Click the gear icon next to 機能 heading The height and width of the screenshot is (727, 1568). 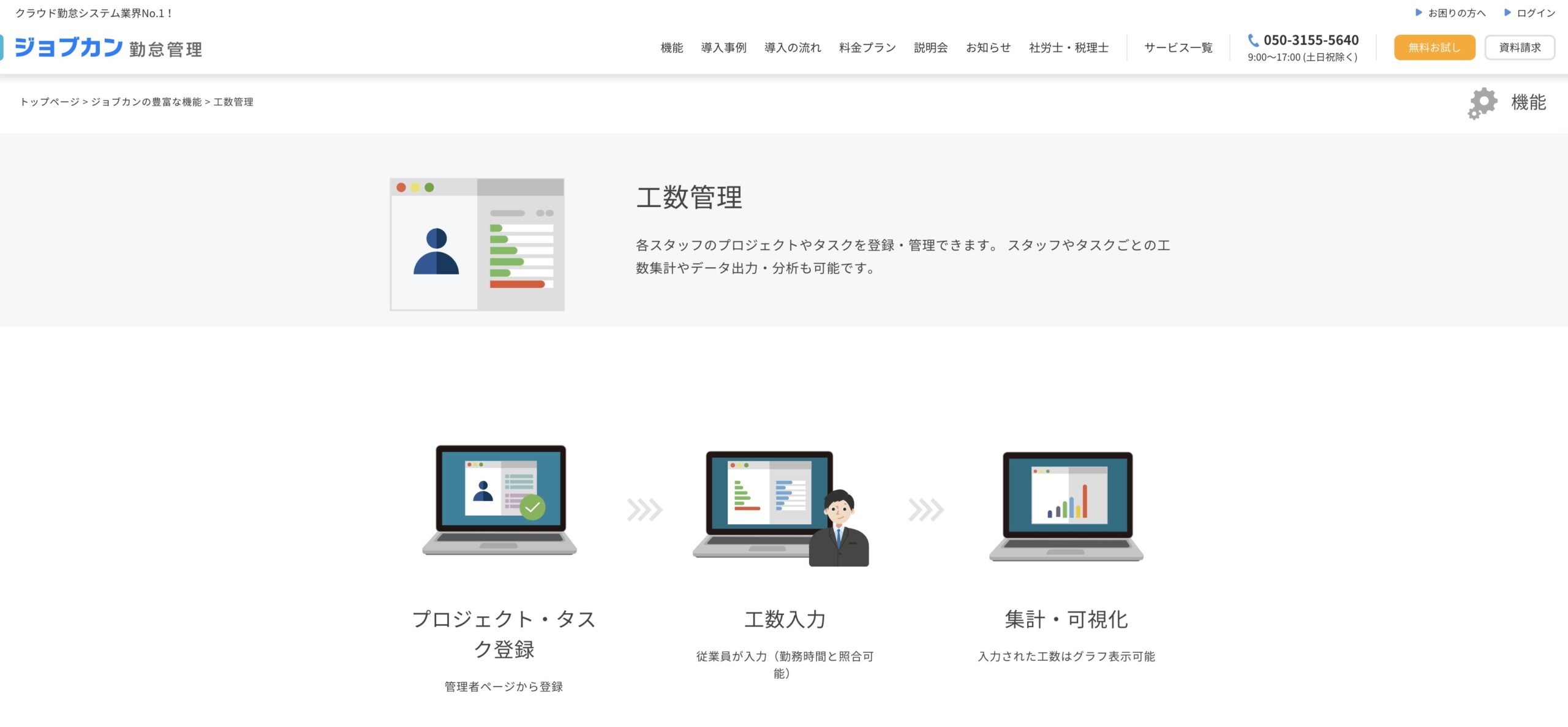[1482, 103]
